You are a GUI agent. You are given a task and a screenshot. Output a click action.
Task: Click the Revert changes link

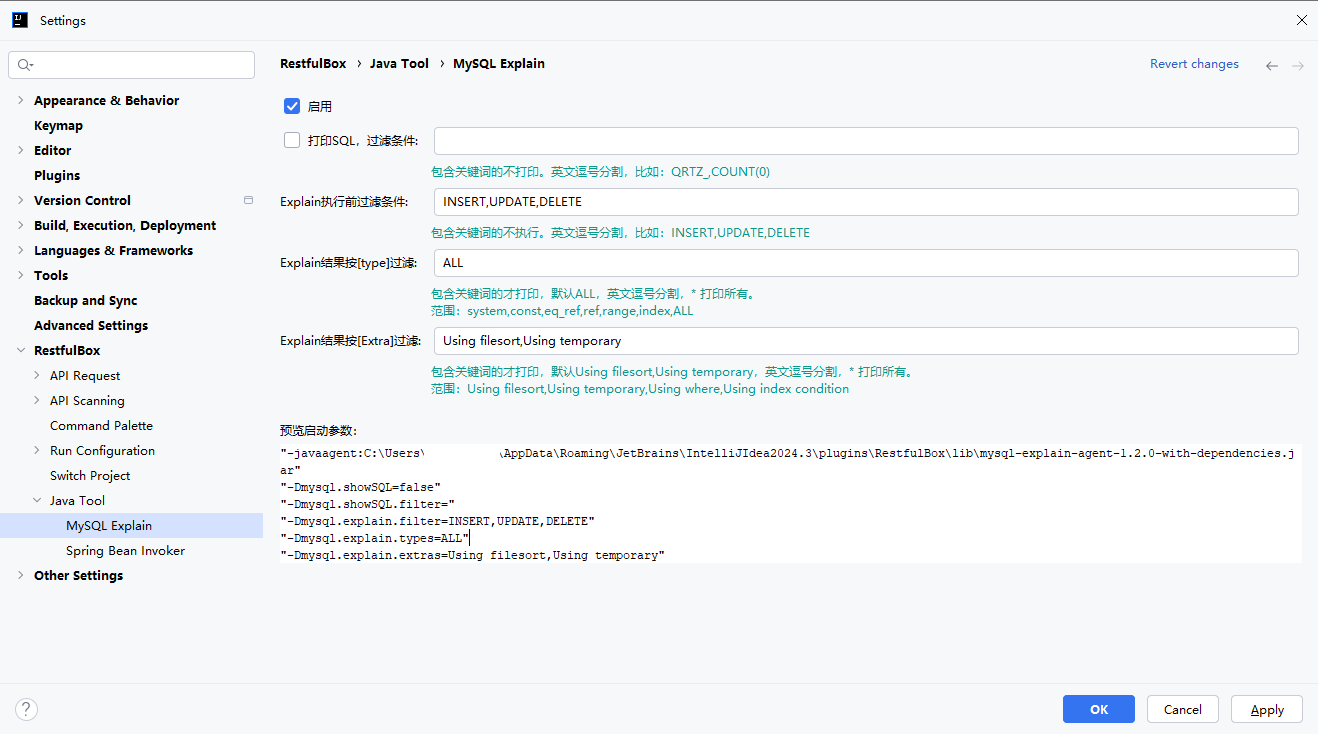click(x=1194, y=64)
